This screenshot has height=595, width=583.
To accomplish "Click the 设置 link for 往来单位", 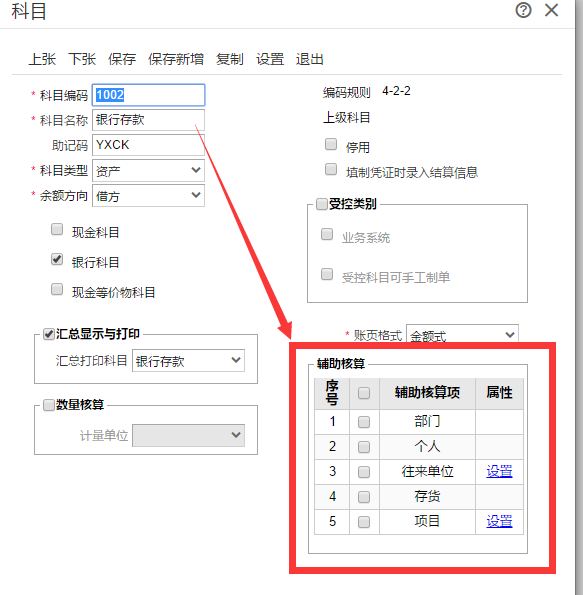I will click(x=499, y=471).
